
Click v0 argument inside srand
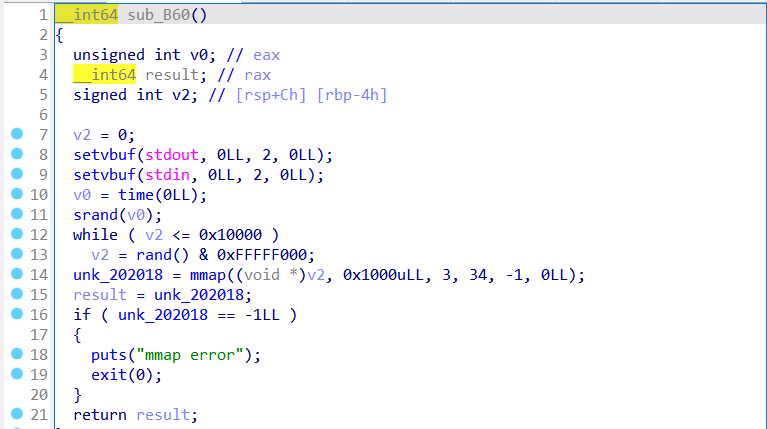coord(136,215)
